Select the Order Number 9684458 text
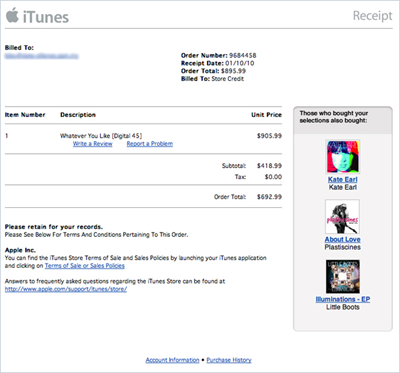Image resolution: width=400 pixels, height=373 pixels. [x=219, y=55]
